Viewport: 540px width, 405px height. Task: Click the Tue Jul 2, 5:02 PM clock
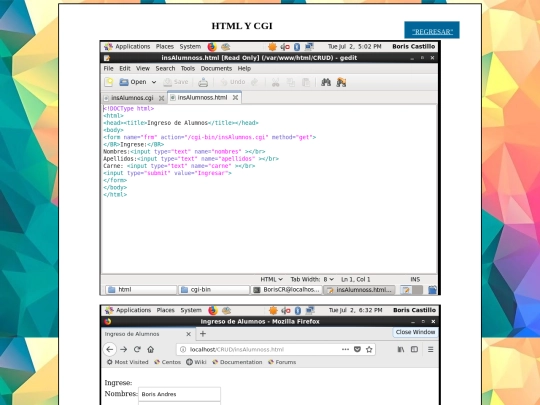pos(354,46)
